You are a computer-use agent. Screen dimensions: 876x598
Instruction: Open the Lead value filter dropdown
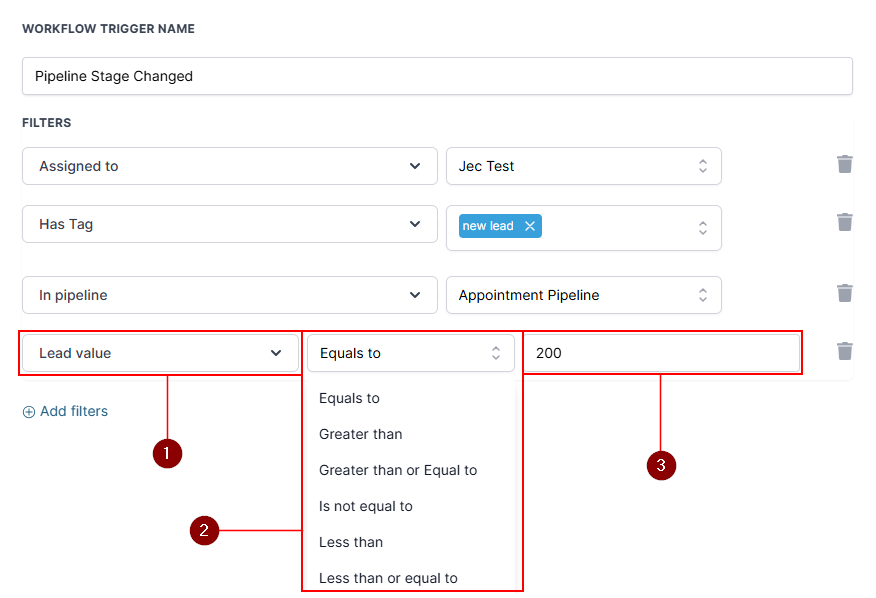point(160,353)
